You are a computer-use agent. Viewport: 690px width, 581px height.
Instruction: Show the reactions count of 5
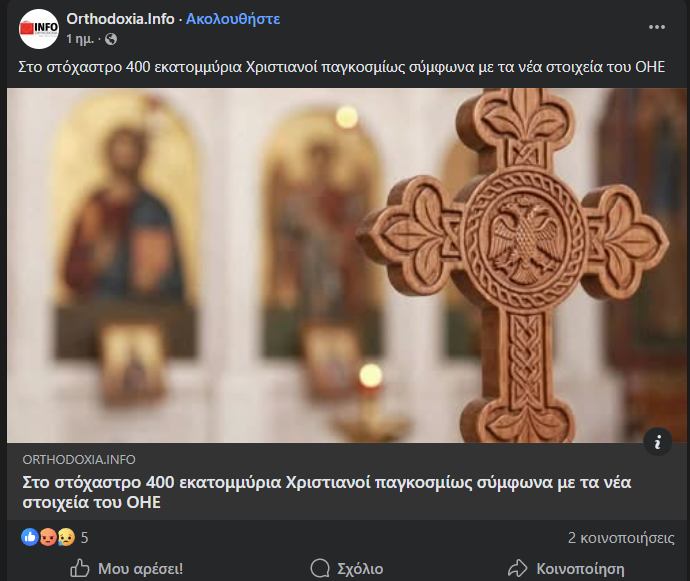(x=85, y=537)
